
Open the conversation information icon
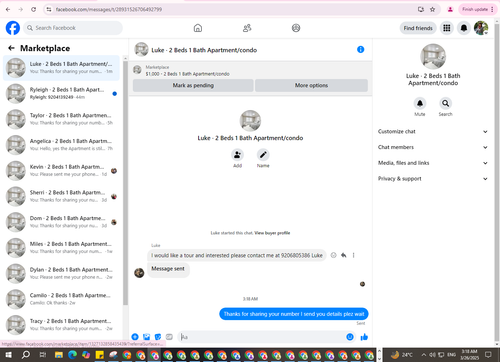(360, 50)
